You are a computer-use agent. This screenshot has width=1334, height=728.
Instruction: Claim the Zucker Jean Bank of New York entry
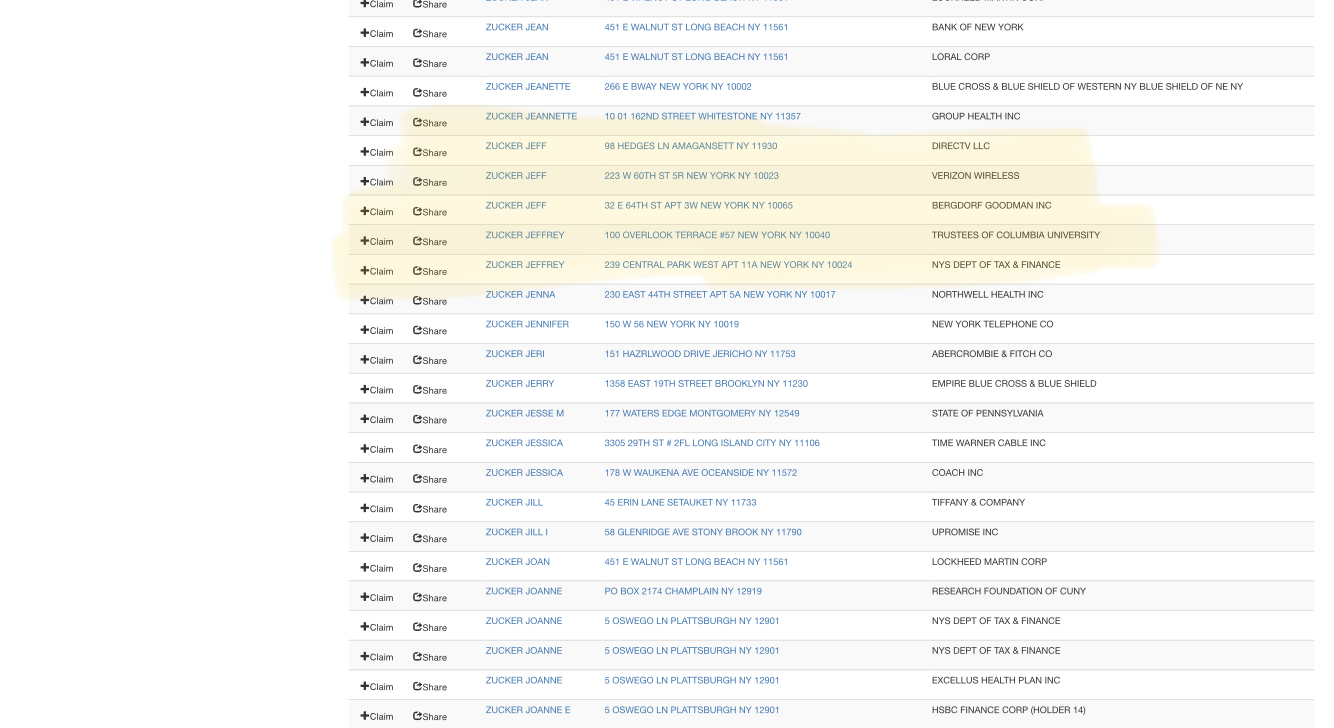(377, 34)
